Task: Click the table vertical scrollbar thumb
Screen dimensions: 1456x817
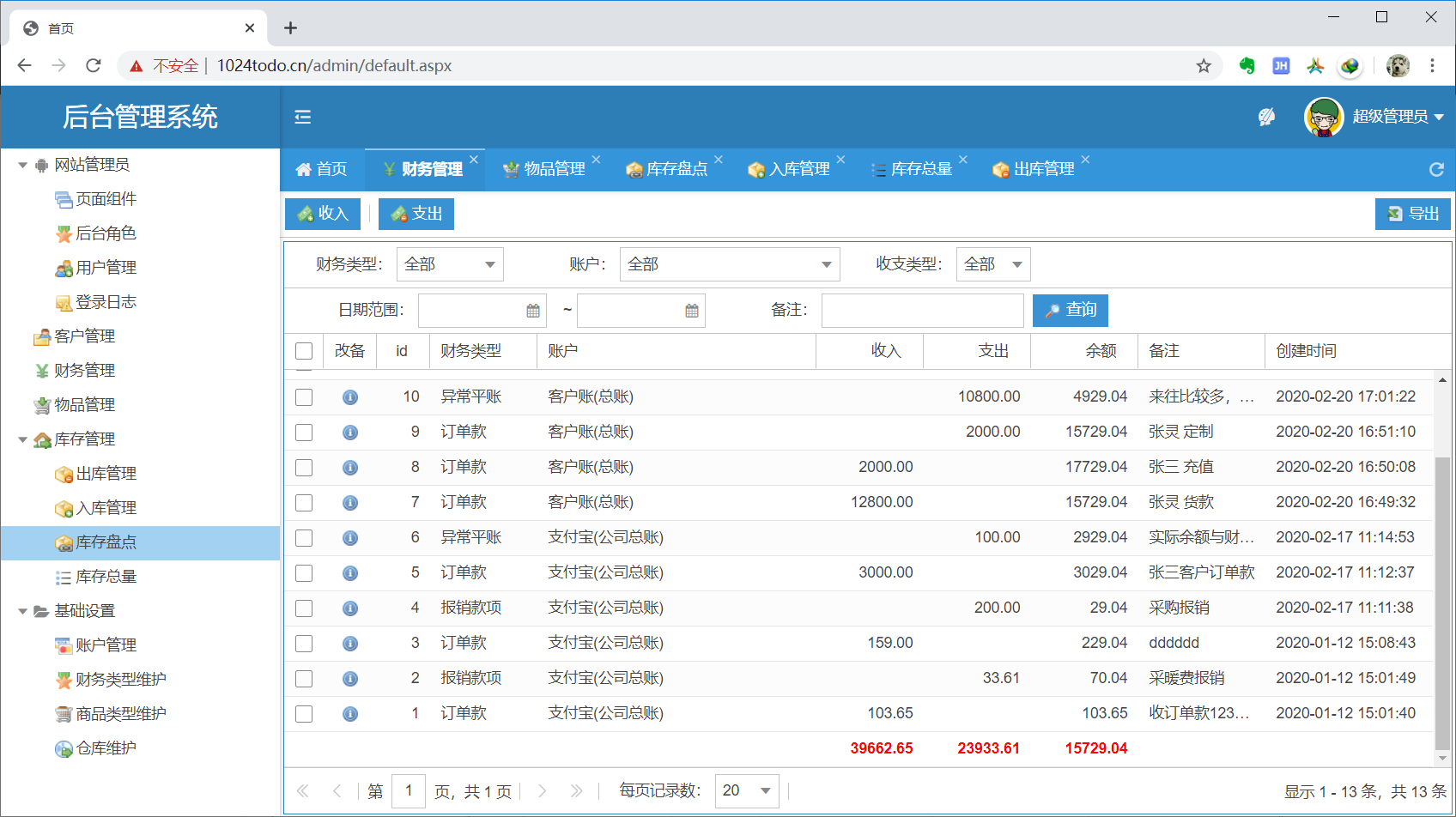Action: (x=1442, y=604)
